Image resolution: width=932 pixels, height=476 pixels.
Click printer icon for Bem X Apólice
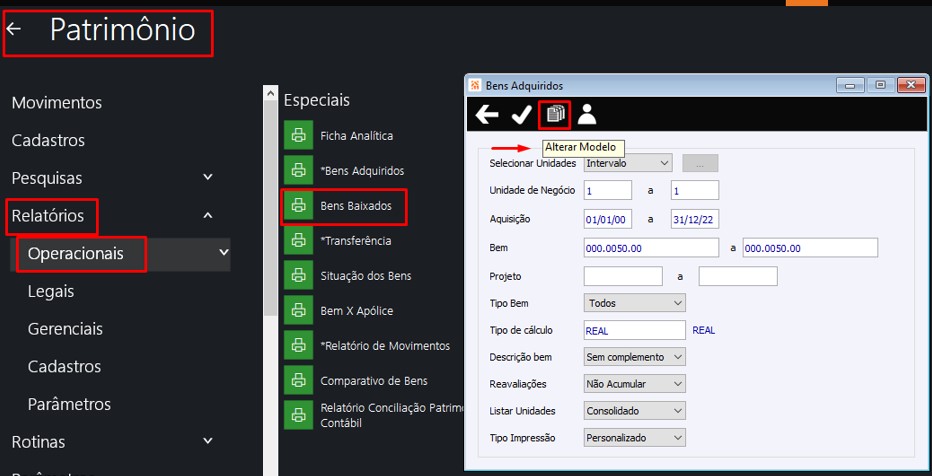click(x=298, y=311)
